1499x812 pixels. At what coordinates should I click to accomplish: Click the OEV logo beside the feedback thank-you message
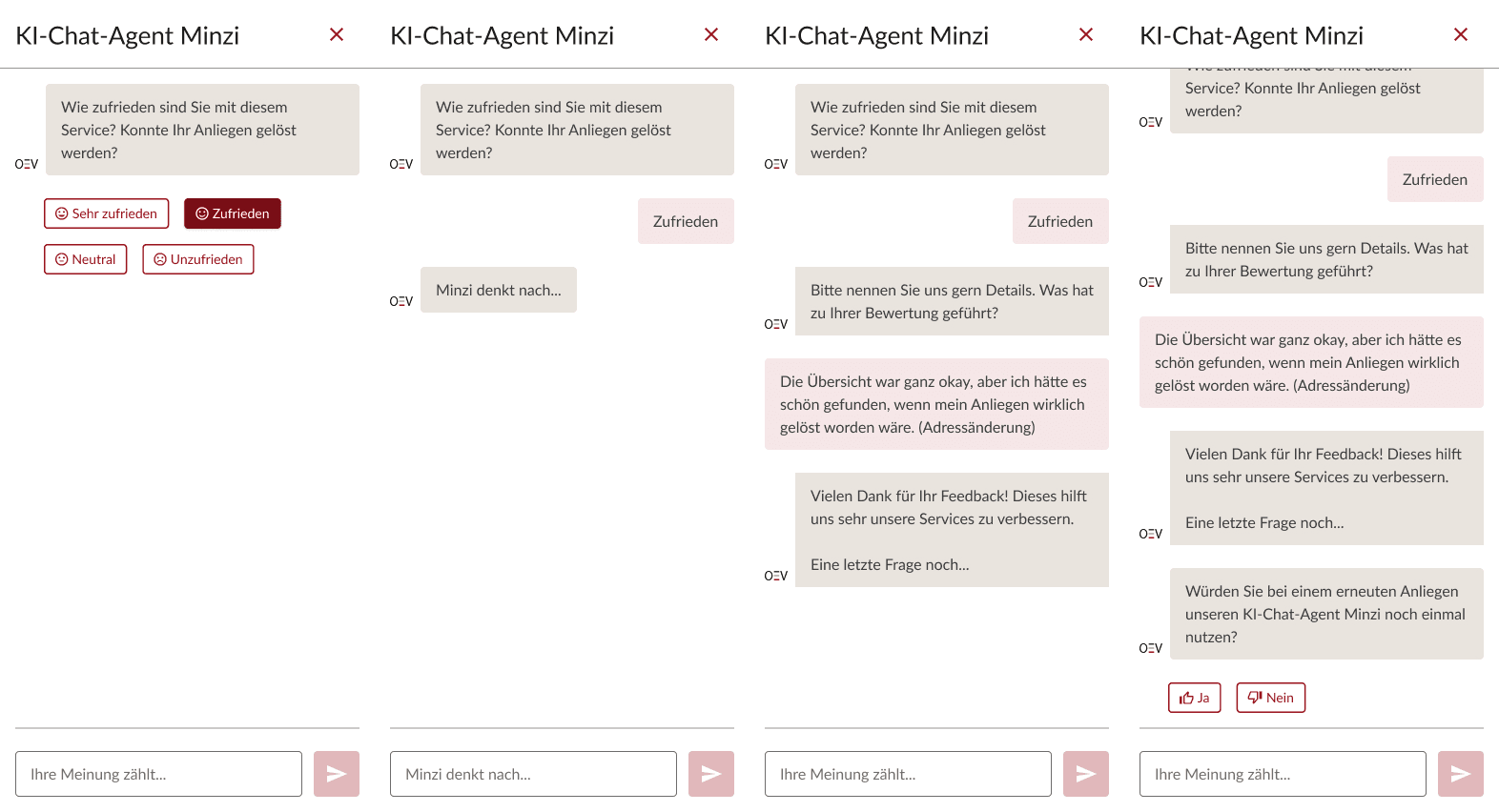[x=776, y=575]
